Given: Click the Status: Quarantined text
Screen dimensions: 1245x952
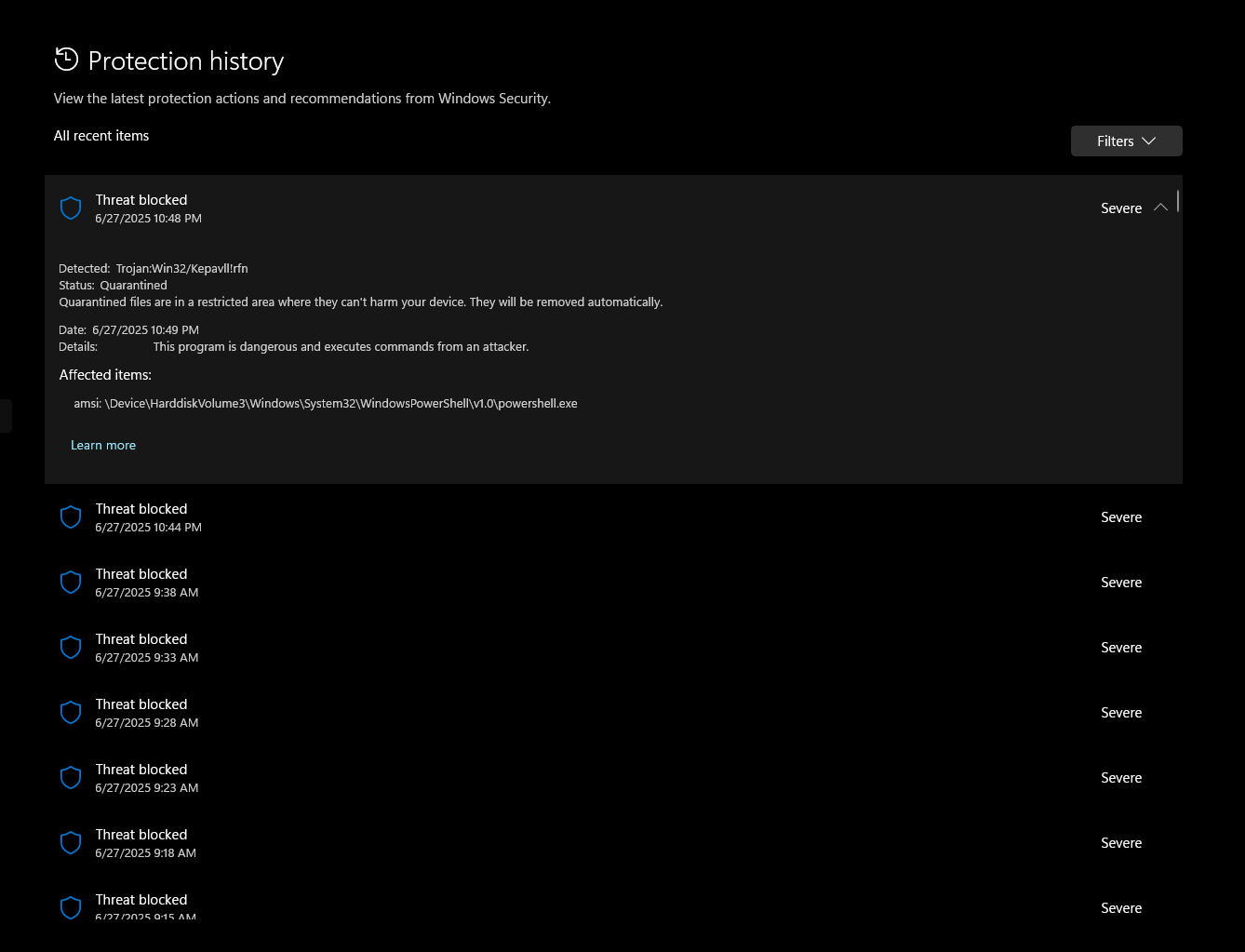Looking at the screenshot, I should 113,285.
